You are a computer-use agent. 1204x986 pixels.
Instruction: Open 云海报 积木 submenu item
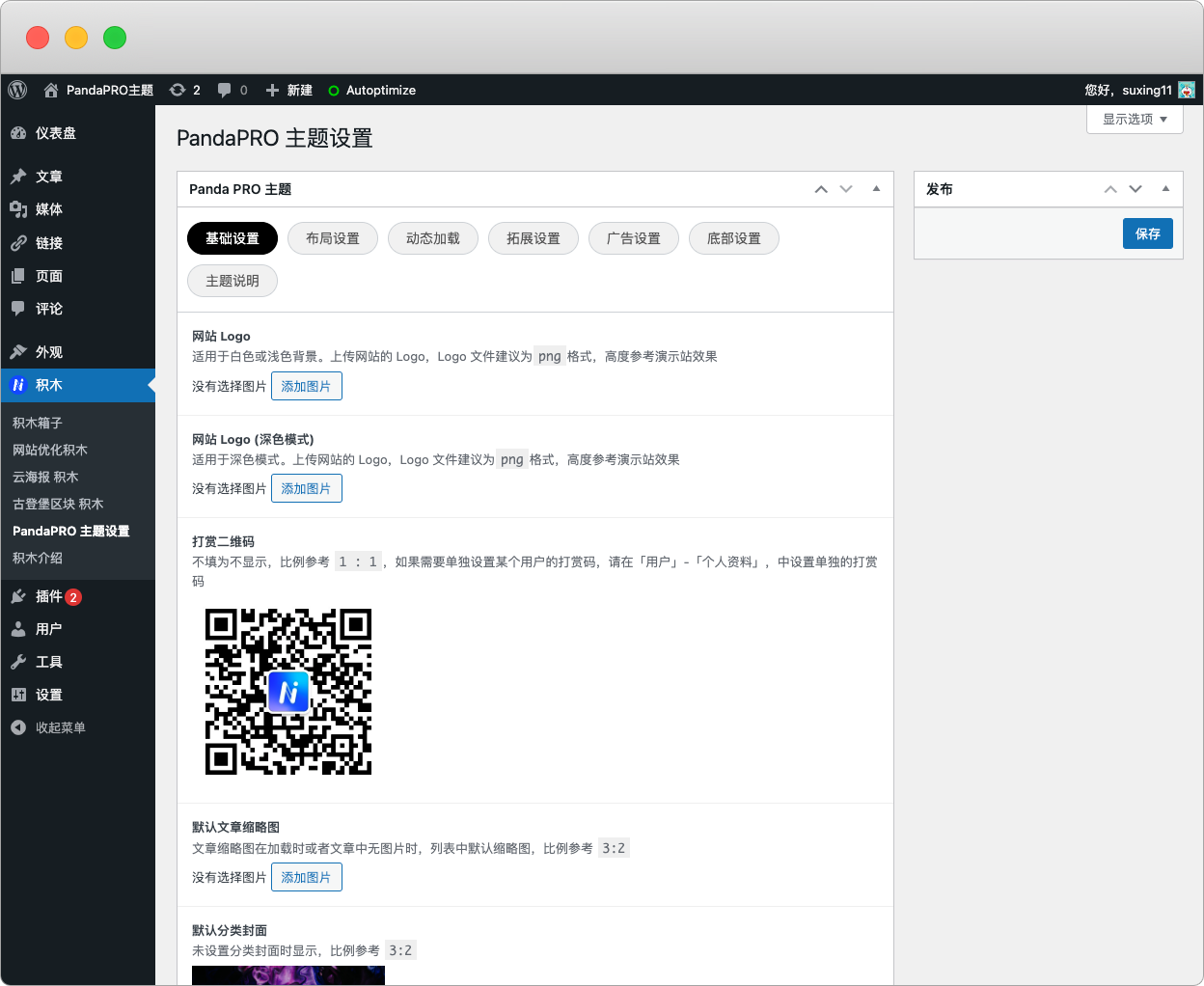[x=45, y=477]
